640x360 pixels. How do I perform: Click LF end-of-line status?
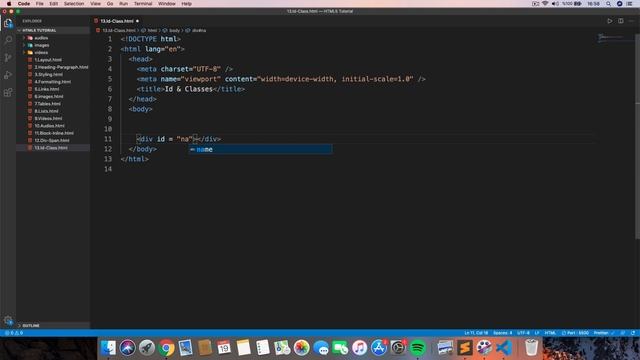537,333
